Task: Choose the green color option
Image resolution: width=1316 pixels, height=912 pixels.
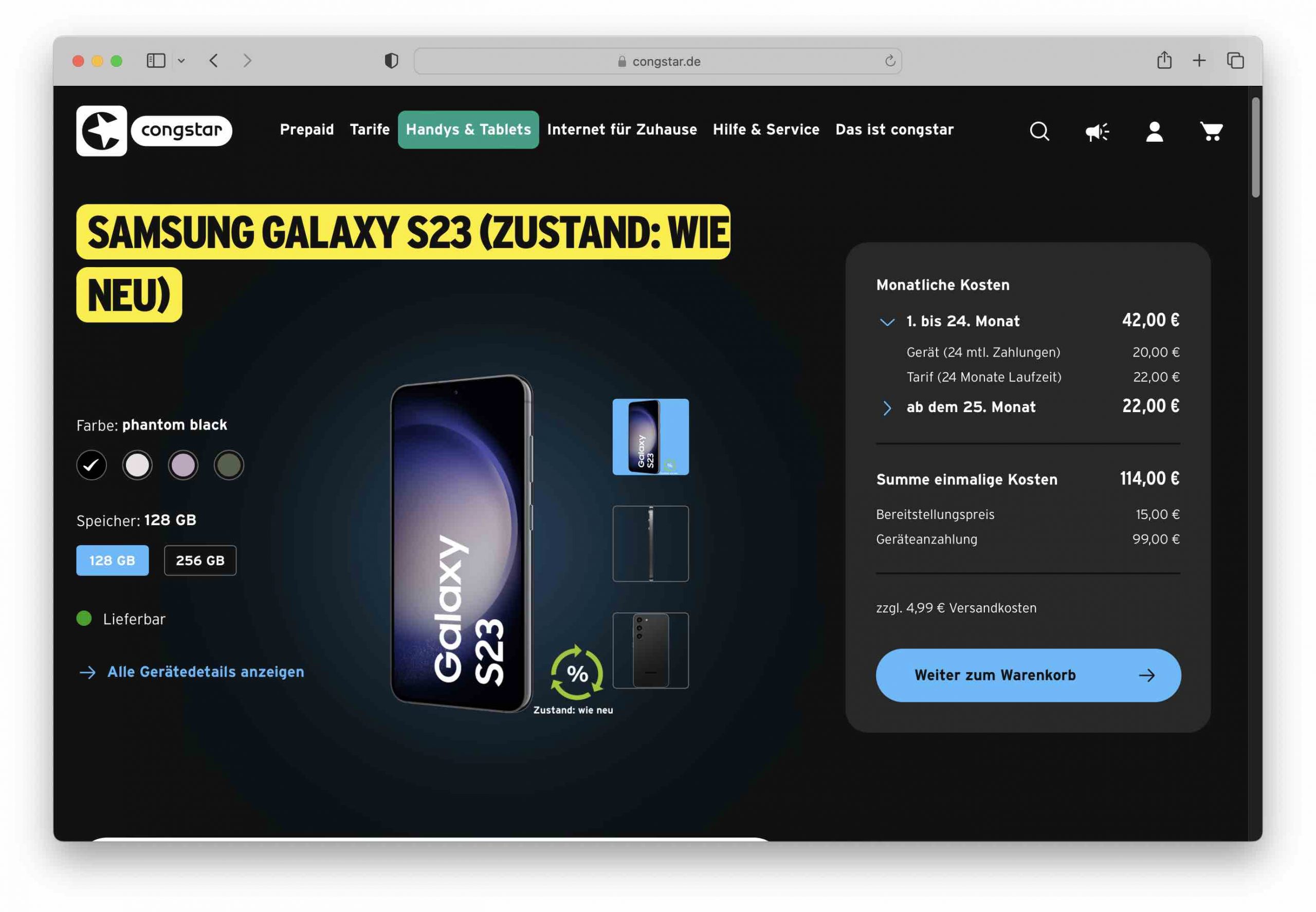Action: pos(229,465)
